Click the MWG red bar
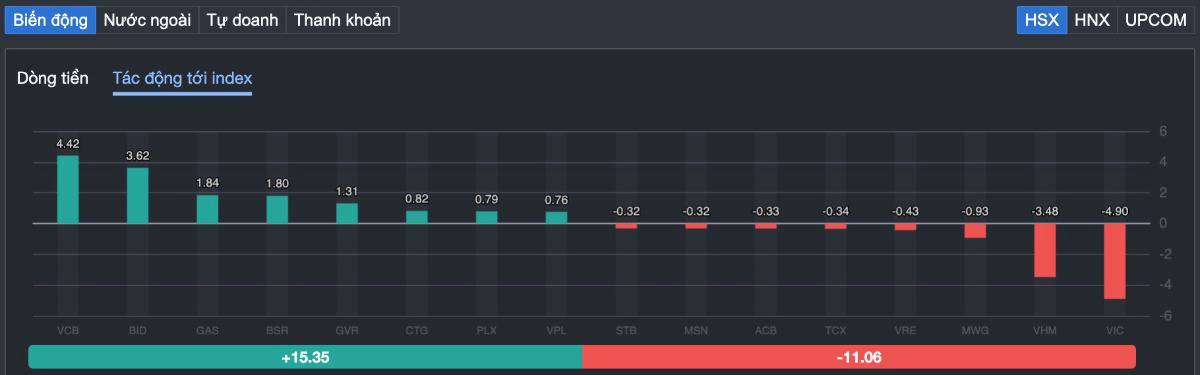This screenshot has height=375, width=1200. pos(975,230)
